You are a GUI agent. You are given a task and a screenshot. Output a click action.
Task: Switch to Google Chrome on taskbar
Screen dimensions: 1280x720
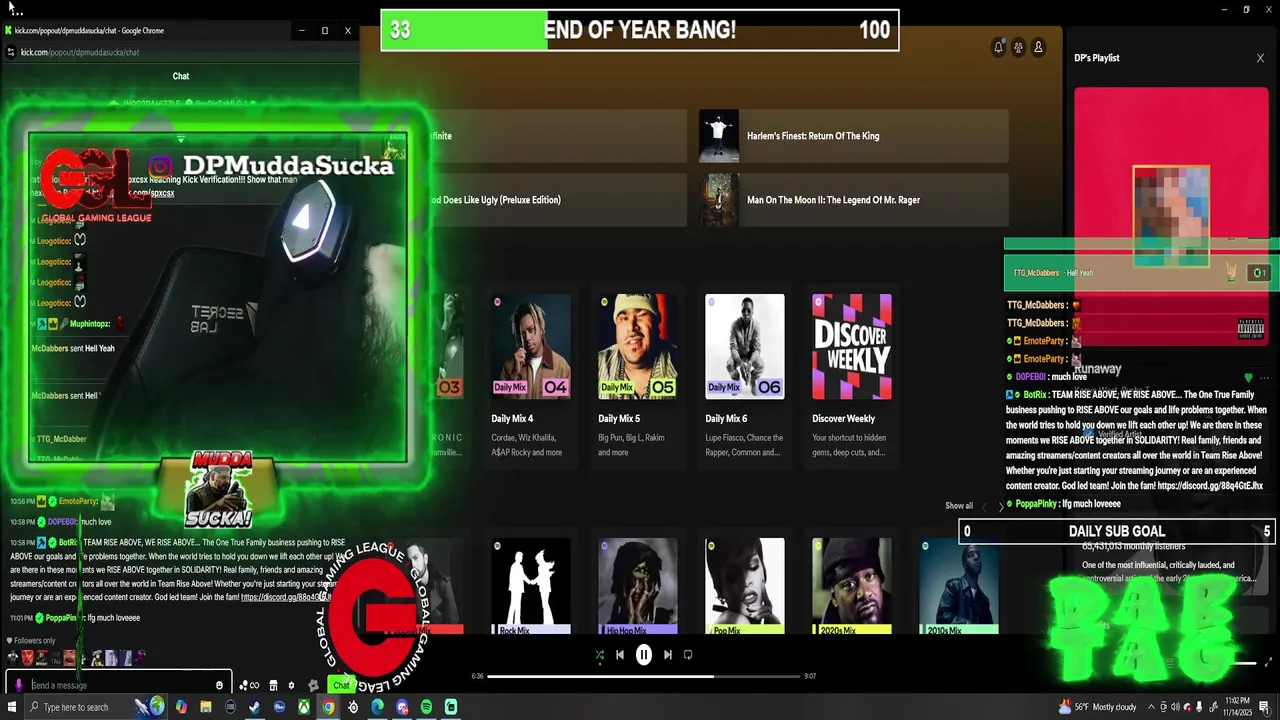click(328, 707)
